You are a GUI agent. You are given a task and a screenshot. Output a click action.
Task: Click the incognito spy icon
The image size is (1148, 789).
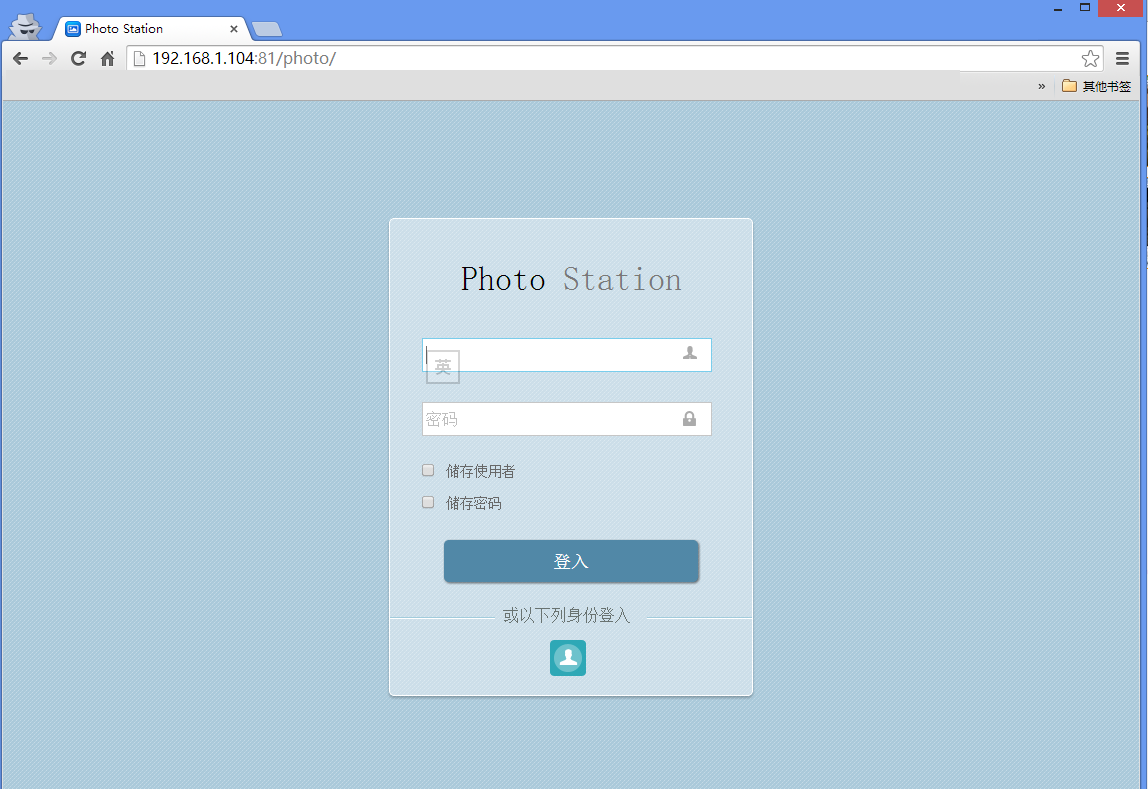26,26
